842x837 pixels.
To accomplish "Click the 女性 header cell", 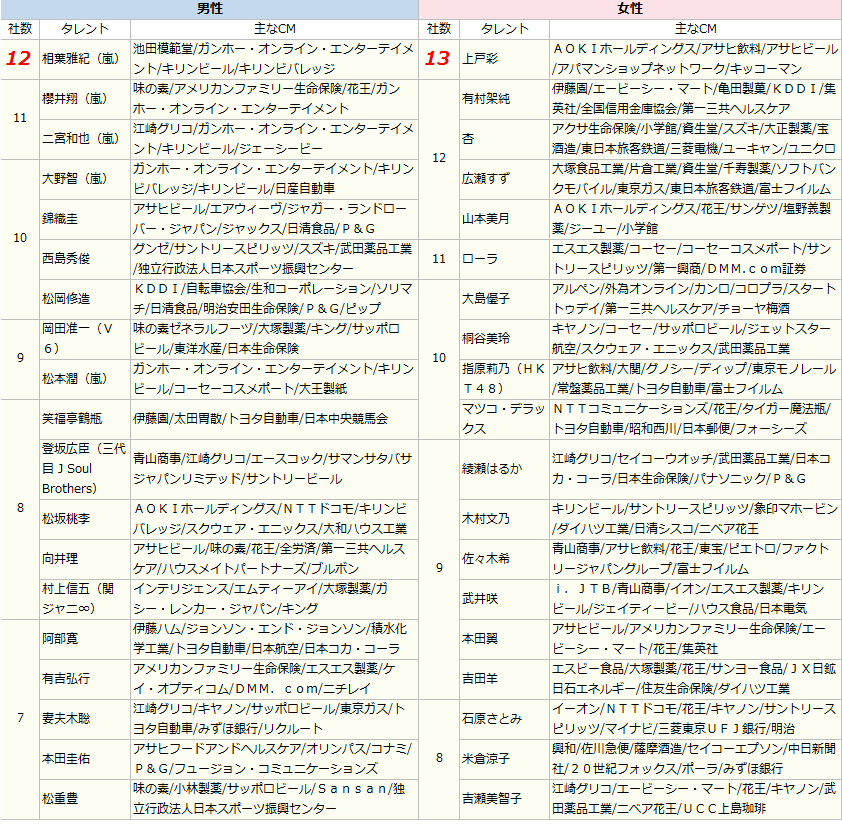I will coord(630,9).
